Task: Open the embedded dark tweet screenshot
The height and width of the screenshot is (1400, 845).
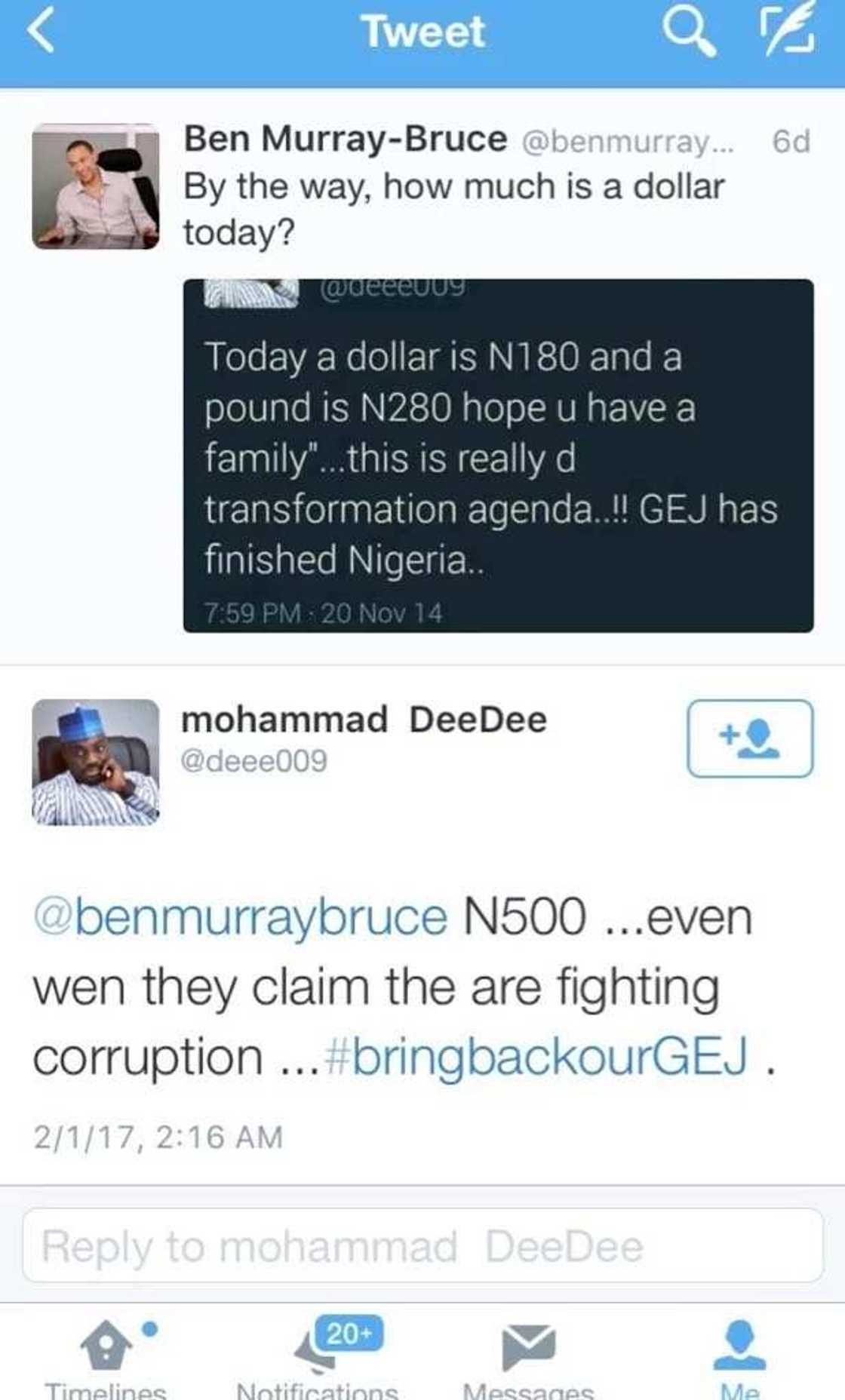Action: coord(498,456)
